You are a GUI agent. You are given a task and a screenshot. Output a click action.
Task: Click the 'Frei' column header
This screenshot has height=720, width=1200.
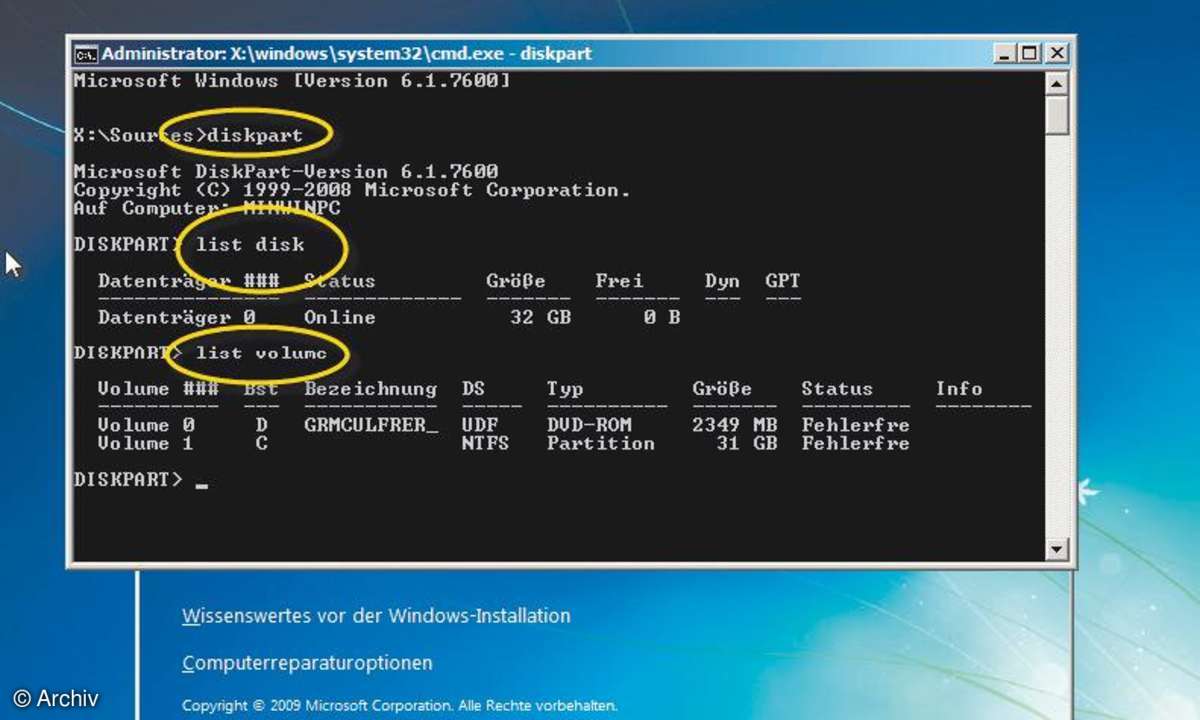[x=620, y=281]
